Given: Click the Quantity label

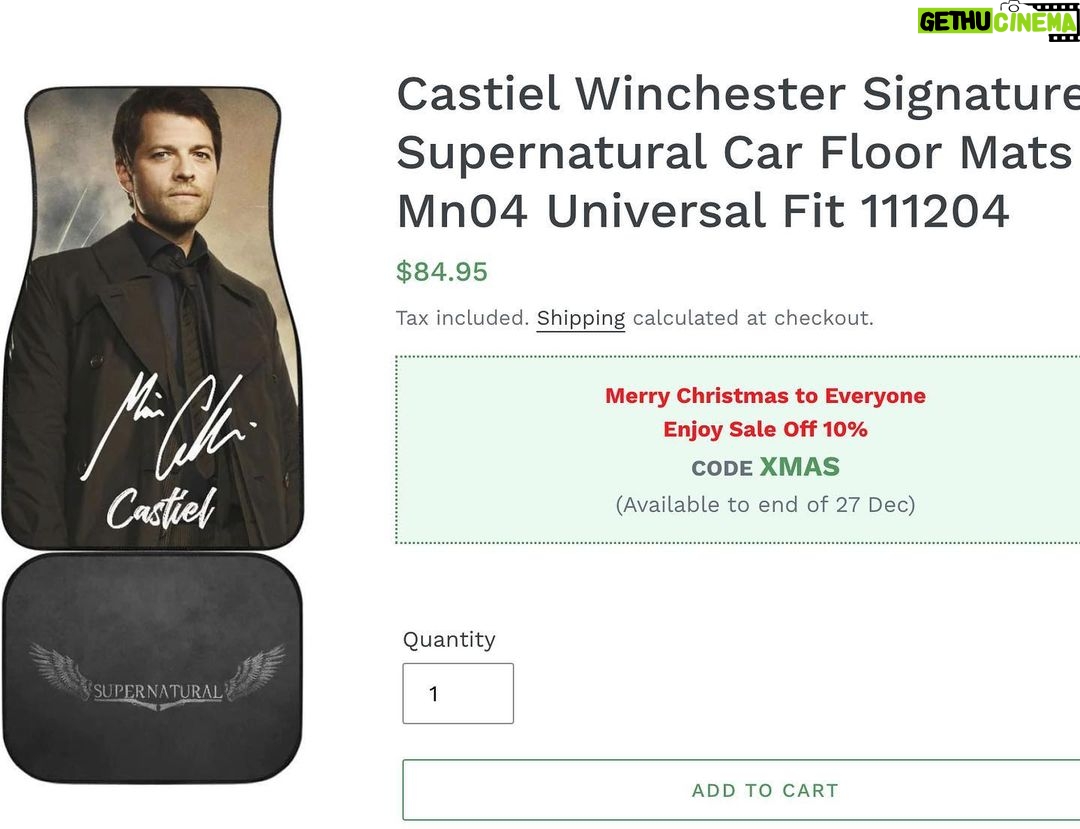Looking at the screenshot, I should [449, 640].
